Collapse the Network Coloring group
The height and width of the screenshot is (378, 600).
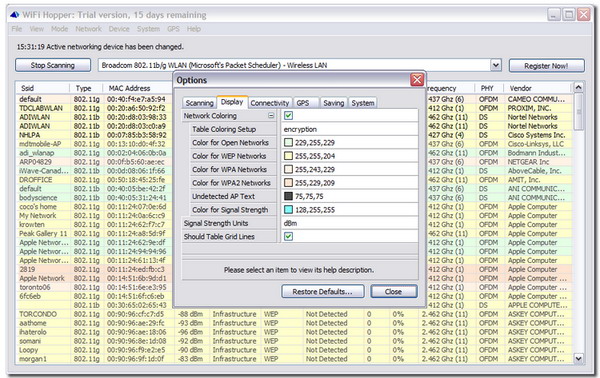click(271, 116)
